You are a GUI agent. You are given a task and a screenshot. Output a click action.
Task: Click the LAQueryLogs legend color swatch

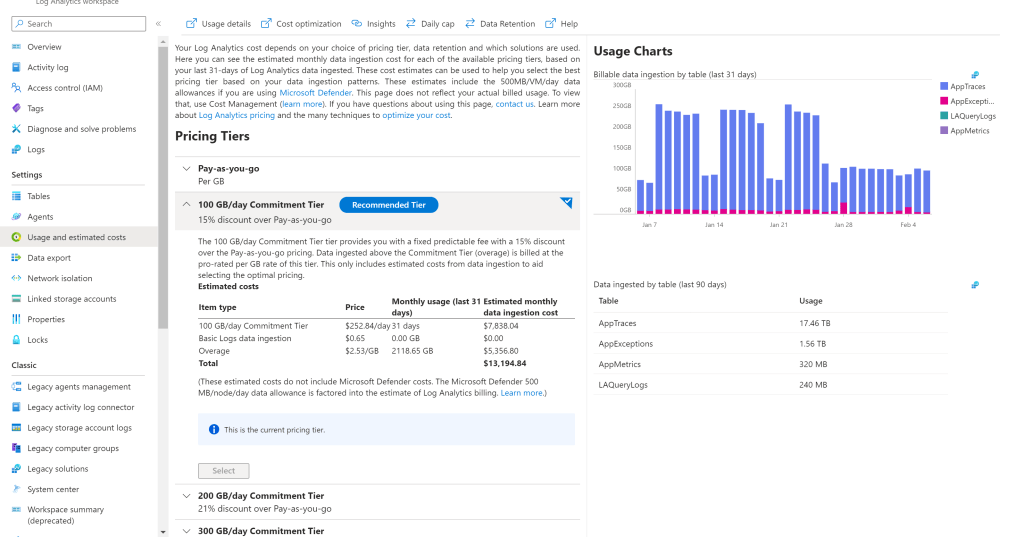(x=944, y=116)
